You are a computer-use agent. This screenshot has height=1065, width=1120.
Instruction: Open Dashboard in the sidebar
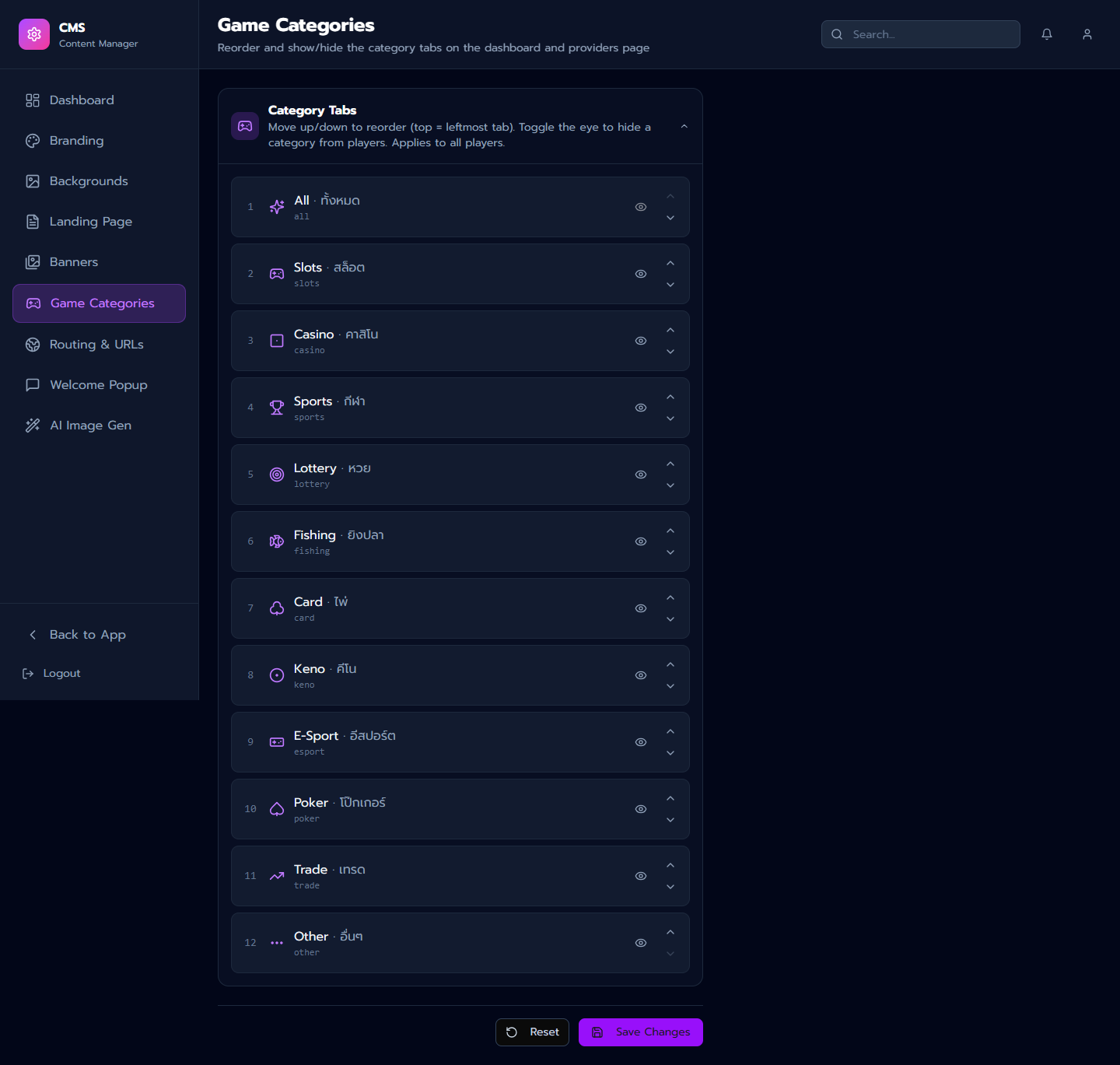tap(99, 100)
